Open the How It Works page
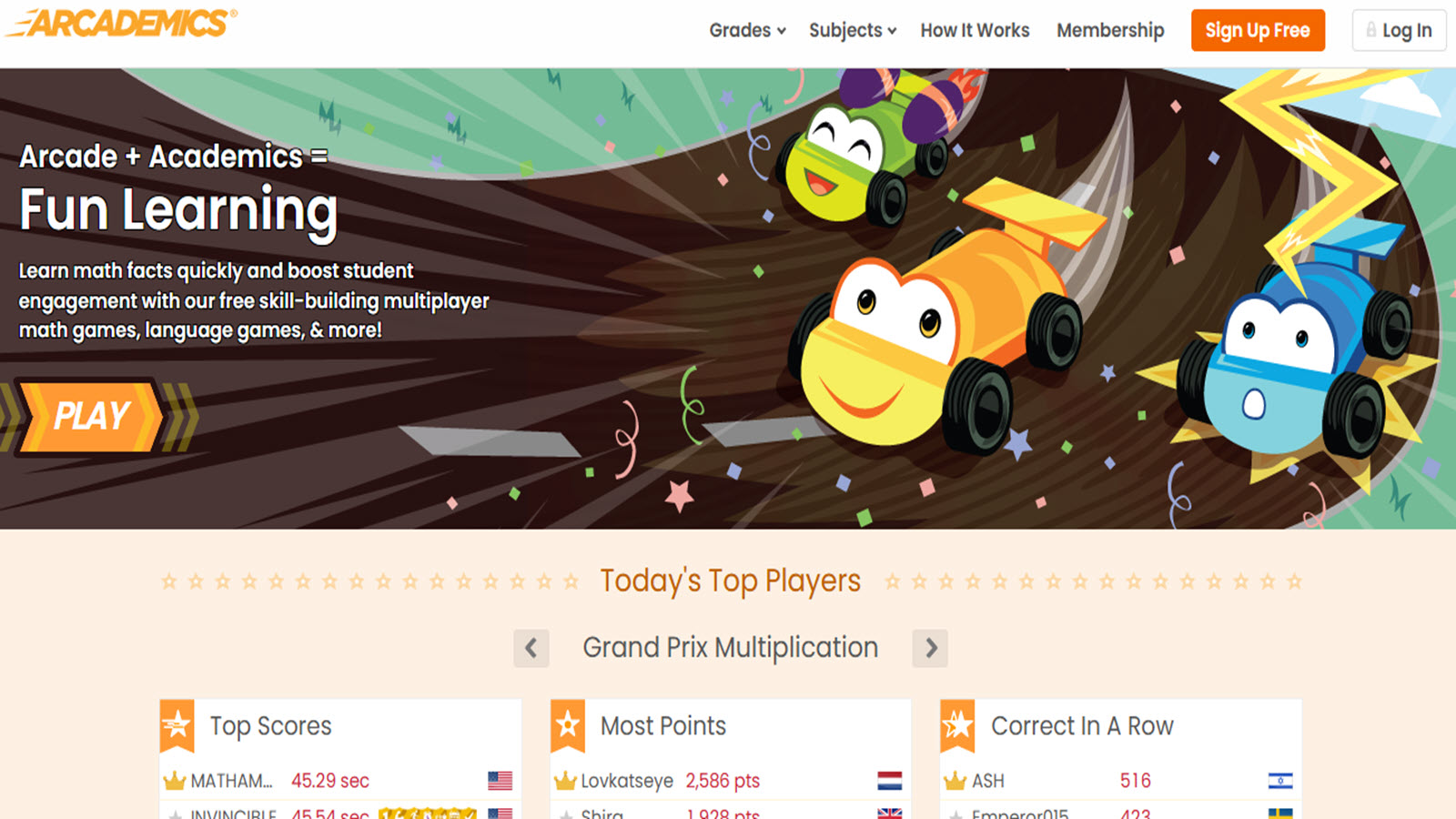1456x819 pixels. (975, 30)
